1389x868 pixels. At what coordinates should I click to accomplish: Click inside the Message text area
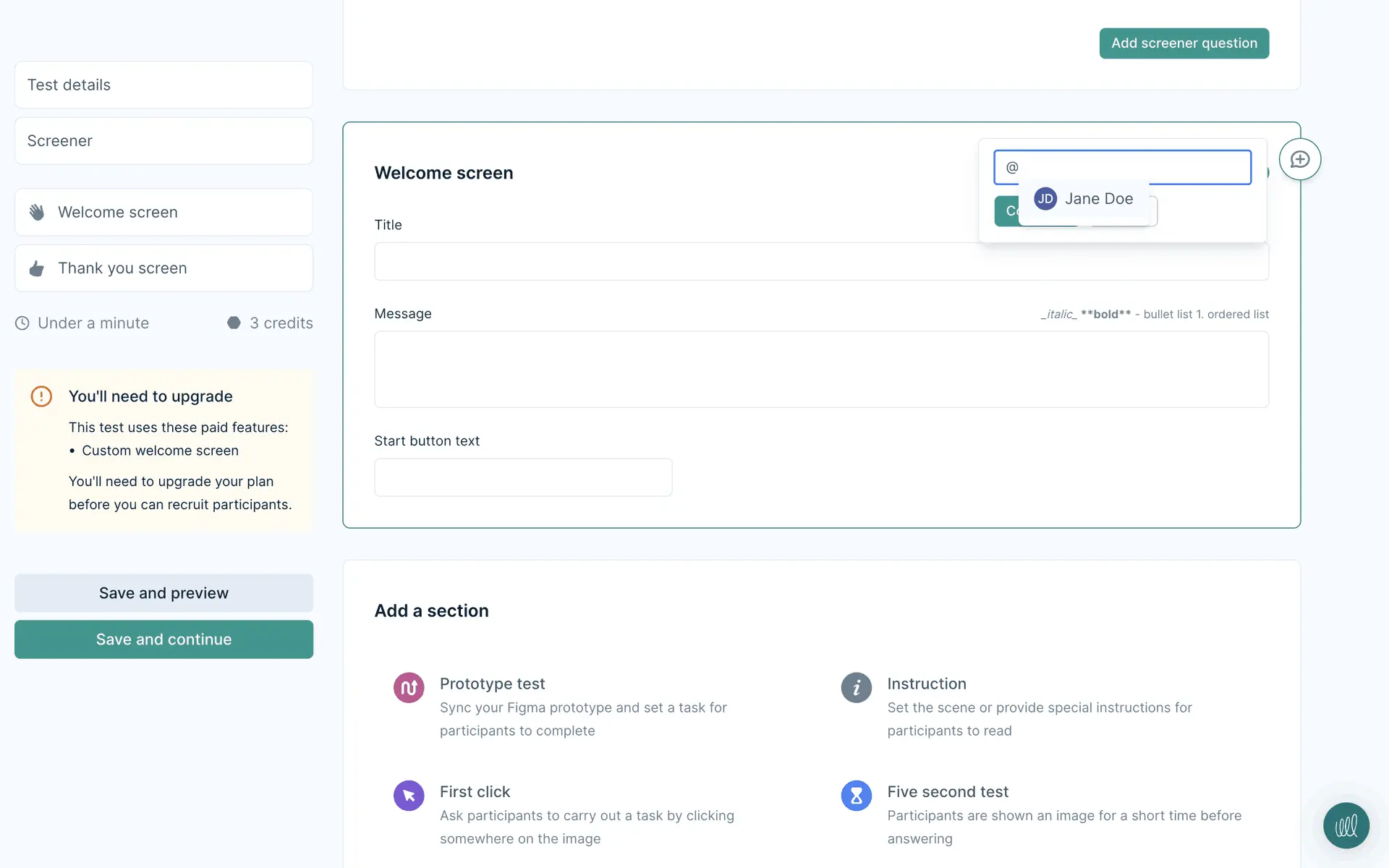tap(821, 370)
